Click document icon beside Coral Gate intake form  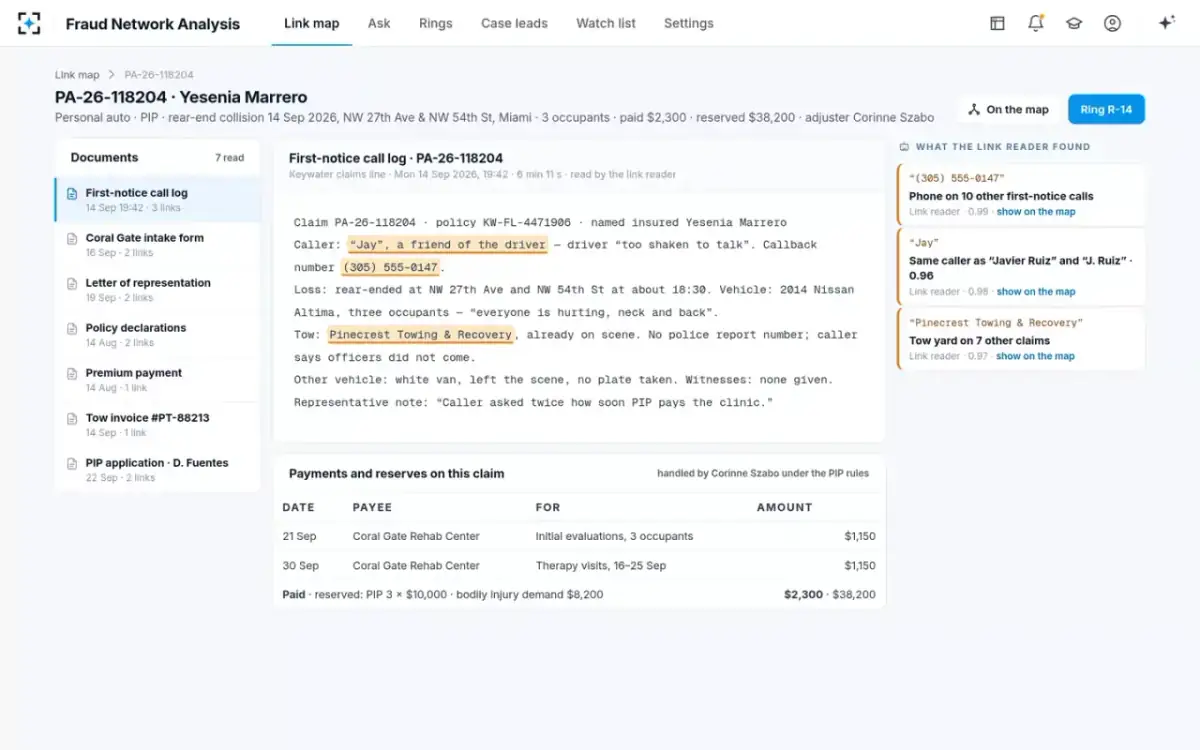pyautogui.click(x=72, y=239)
